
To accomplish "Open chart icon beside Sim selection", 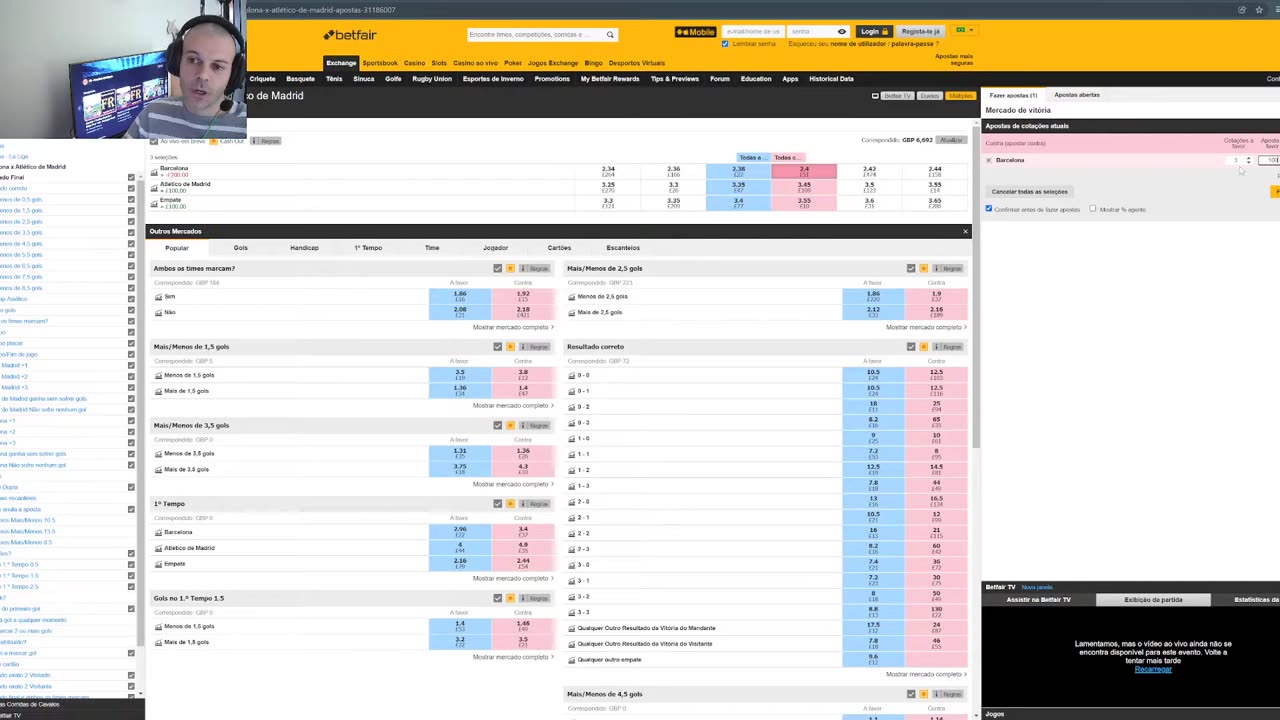I will click(158, 297).
